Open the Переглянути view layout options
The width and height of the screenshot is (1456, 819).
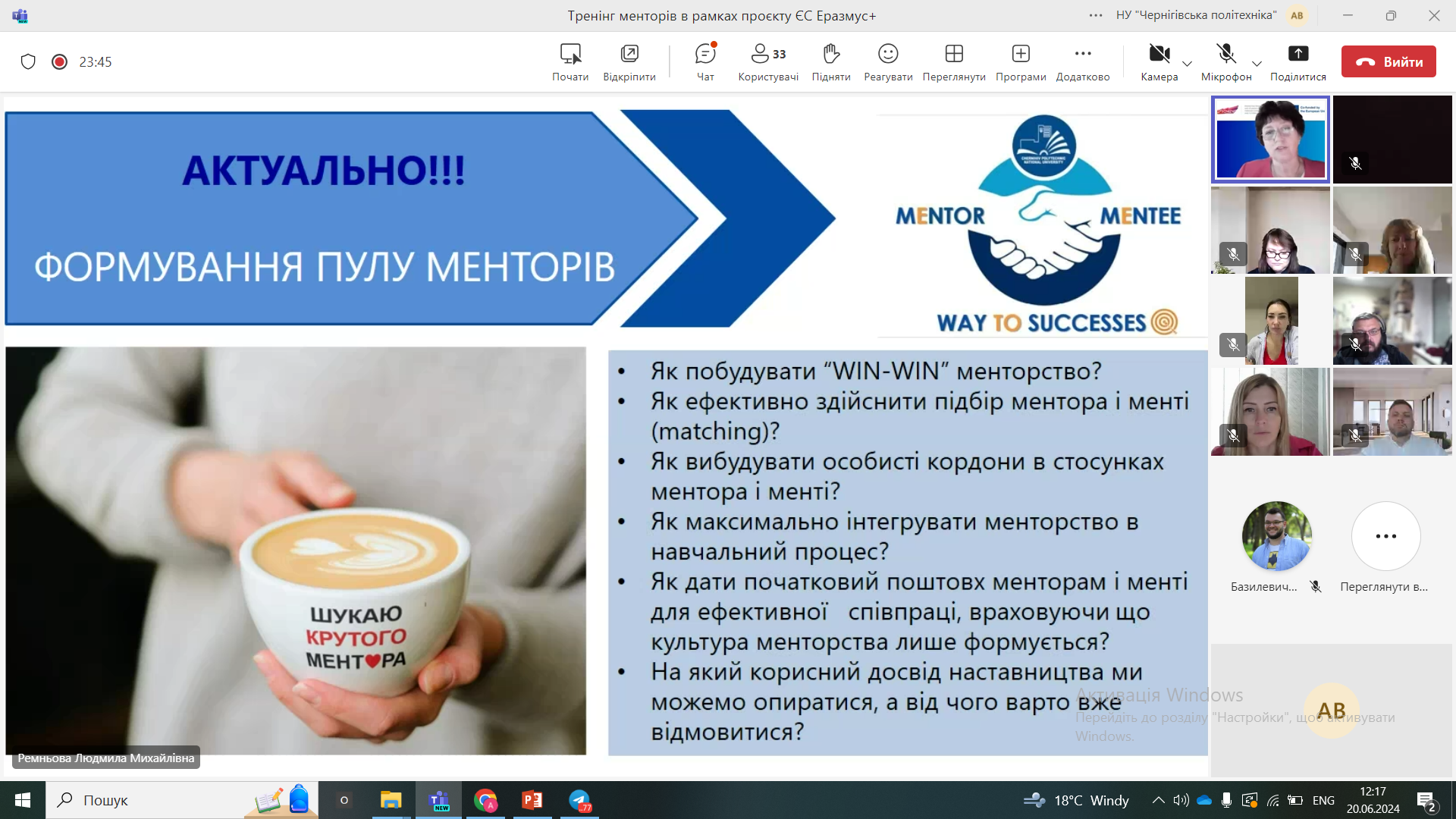[x=953, y=61]
